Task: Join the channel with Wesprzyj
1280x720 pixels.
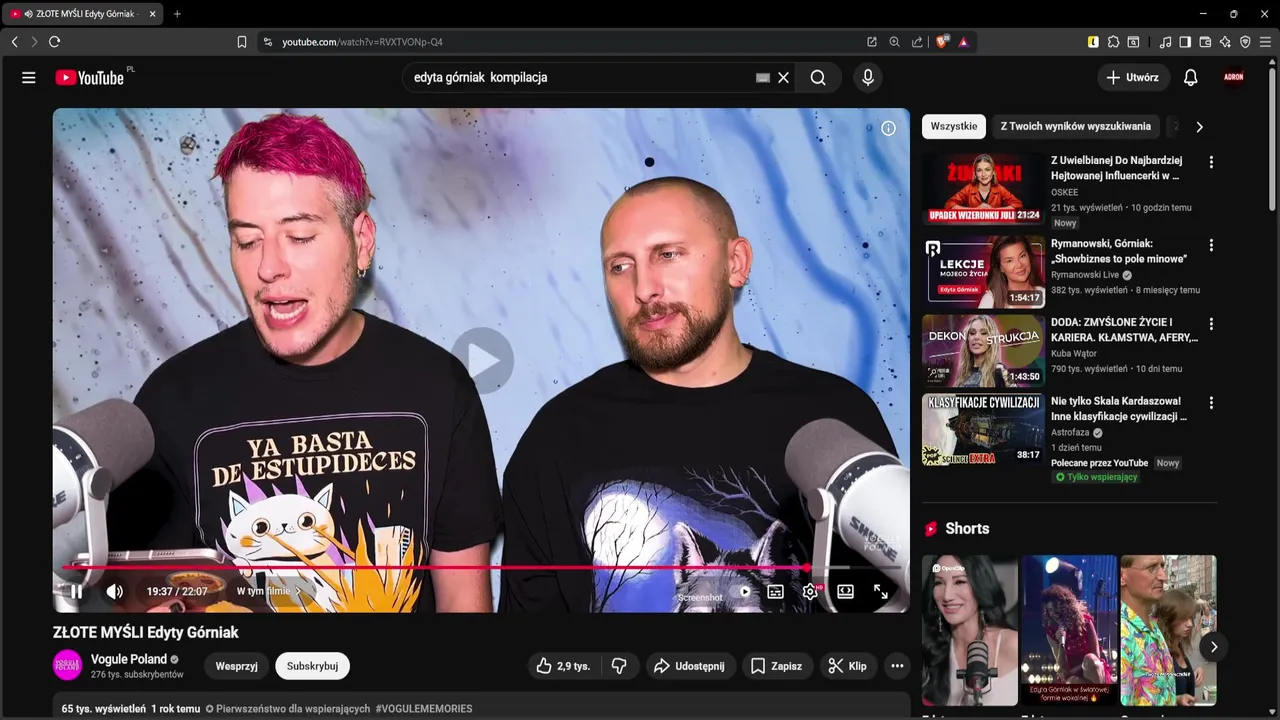Action: [x=237, y=666]
